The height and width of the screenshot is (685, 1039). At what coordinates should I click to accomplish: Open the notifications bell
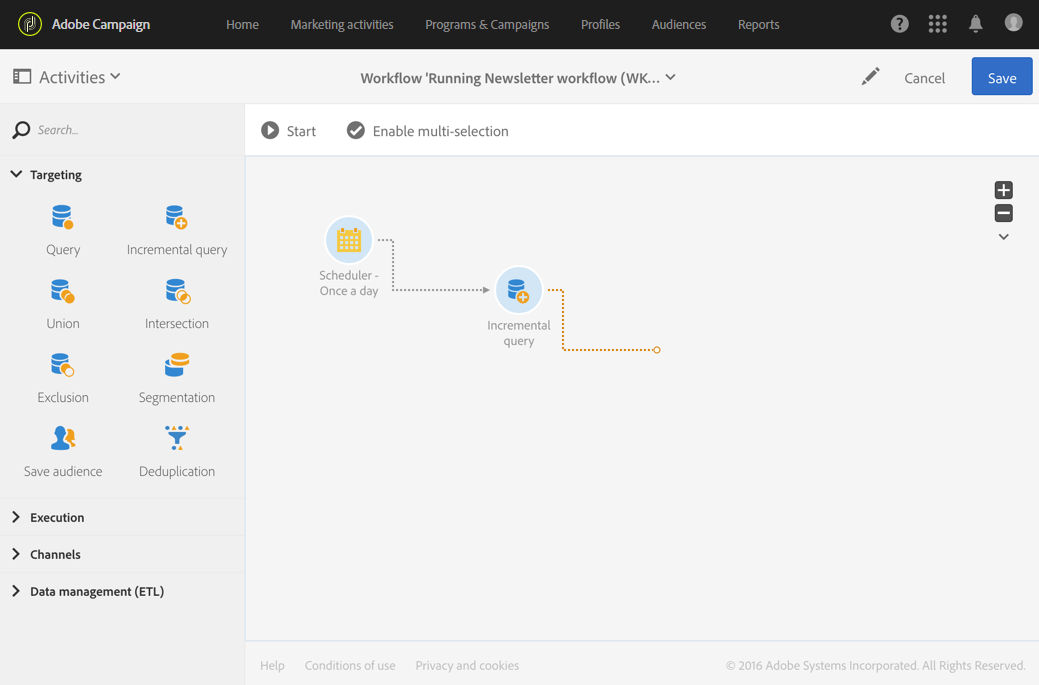(x=975, y=24)
